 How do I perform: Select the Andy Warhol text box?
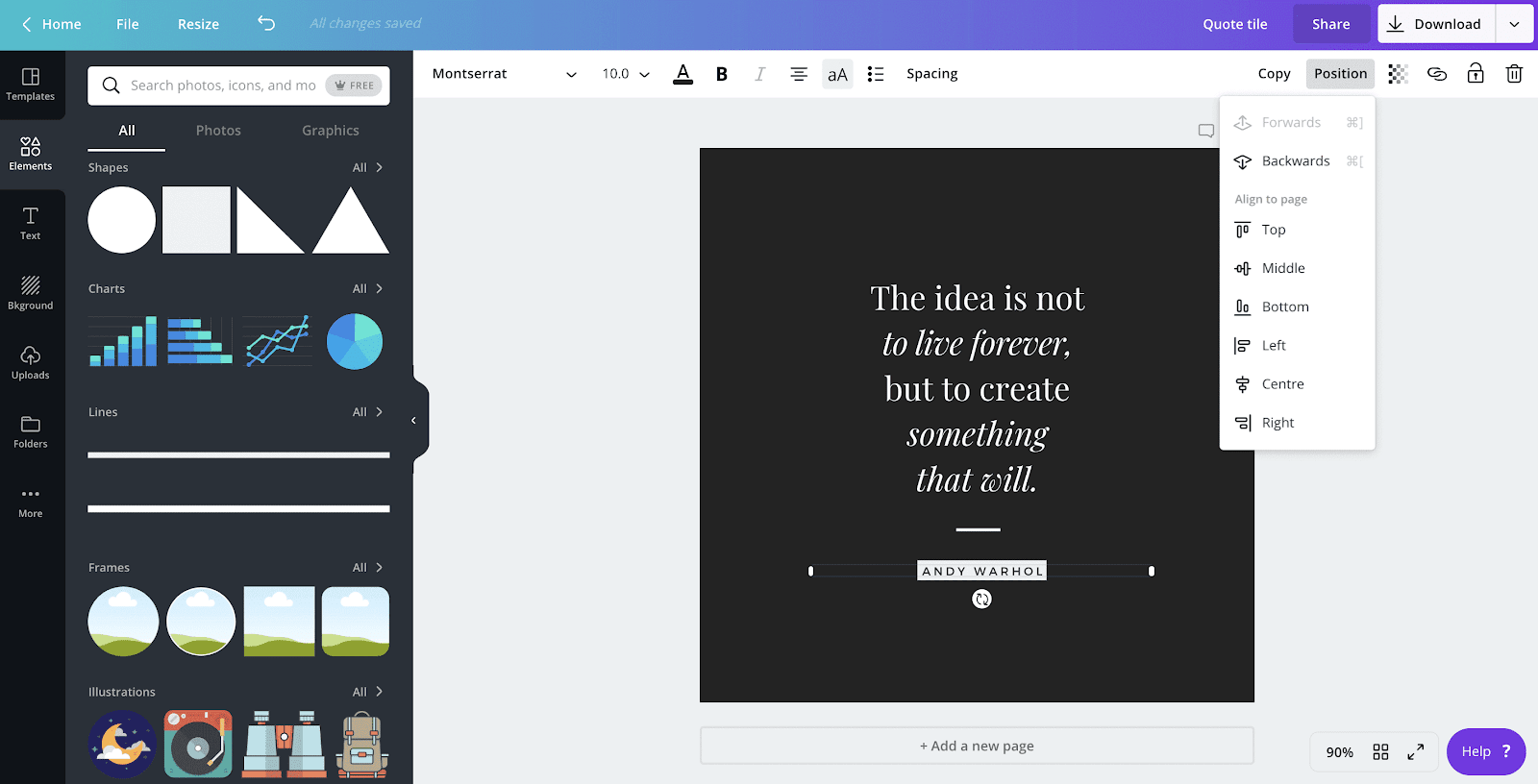pyautogui.click(x=981, y=571)
